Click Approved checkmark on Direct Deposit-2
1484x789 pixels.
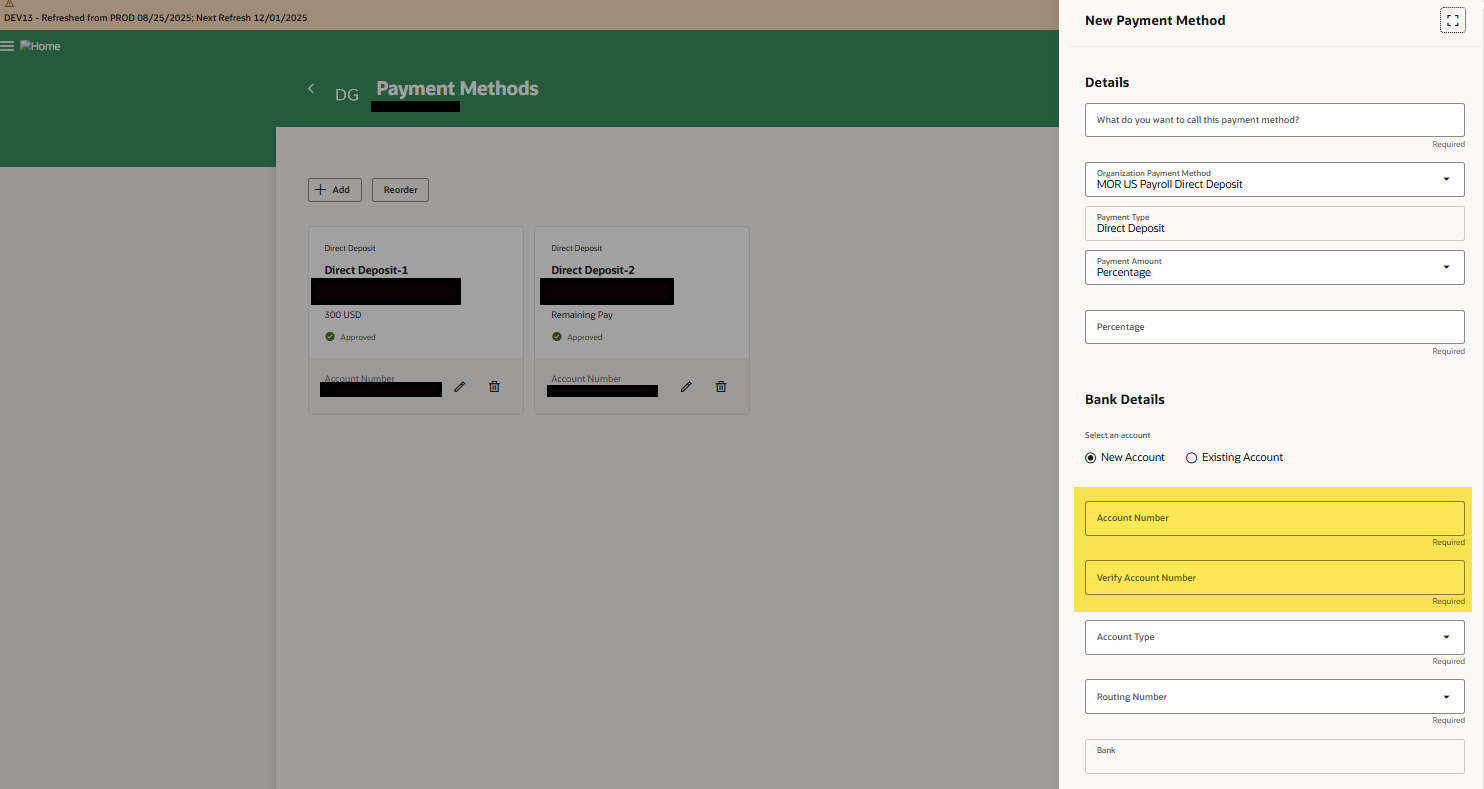pyautogui.click(x=557, y=337)
